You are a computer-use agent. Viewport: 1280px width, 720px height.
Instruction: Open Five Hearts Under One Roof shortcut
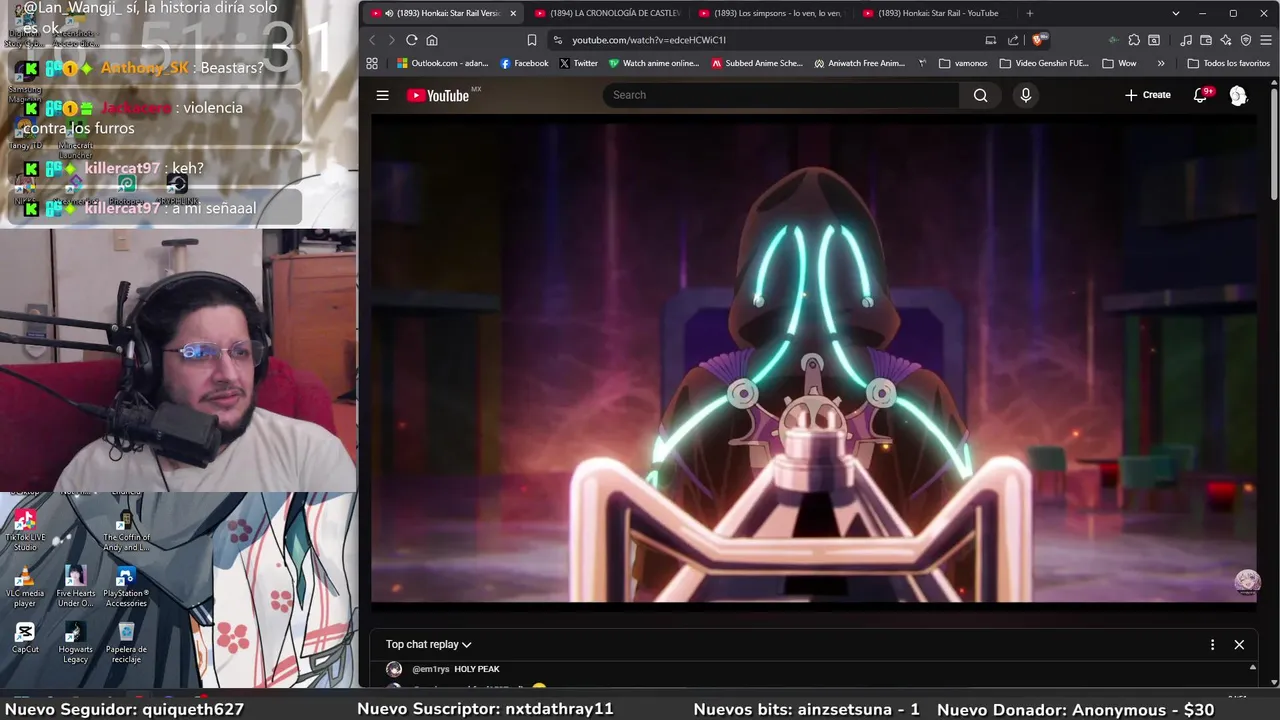(75, 587)
